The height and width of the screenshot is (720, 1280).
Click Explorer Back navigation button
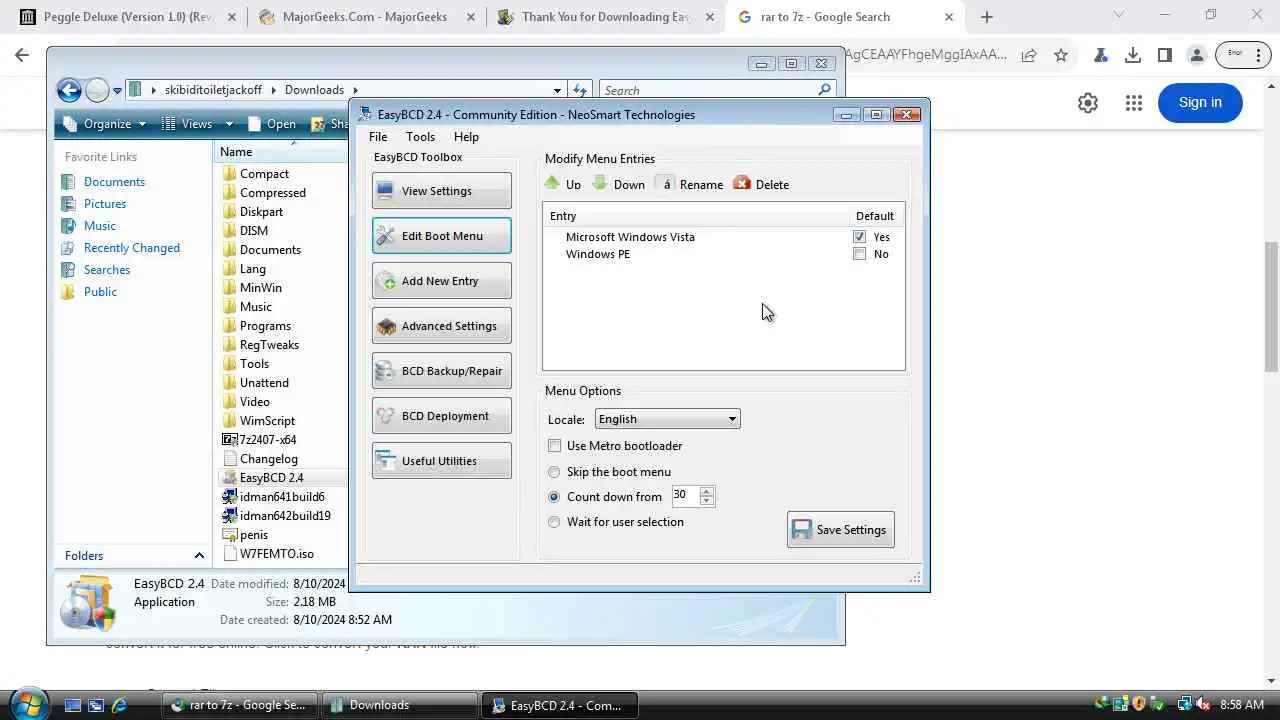click(x=69, y=91)
